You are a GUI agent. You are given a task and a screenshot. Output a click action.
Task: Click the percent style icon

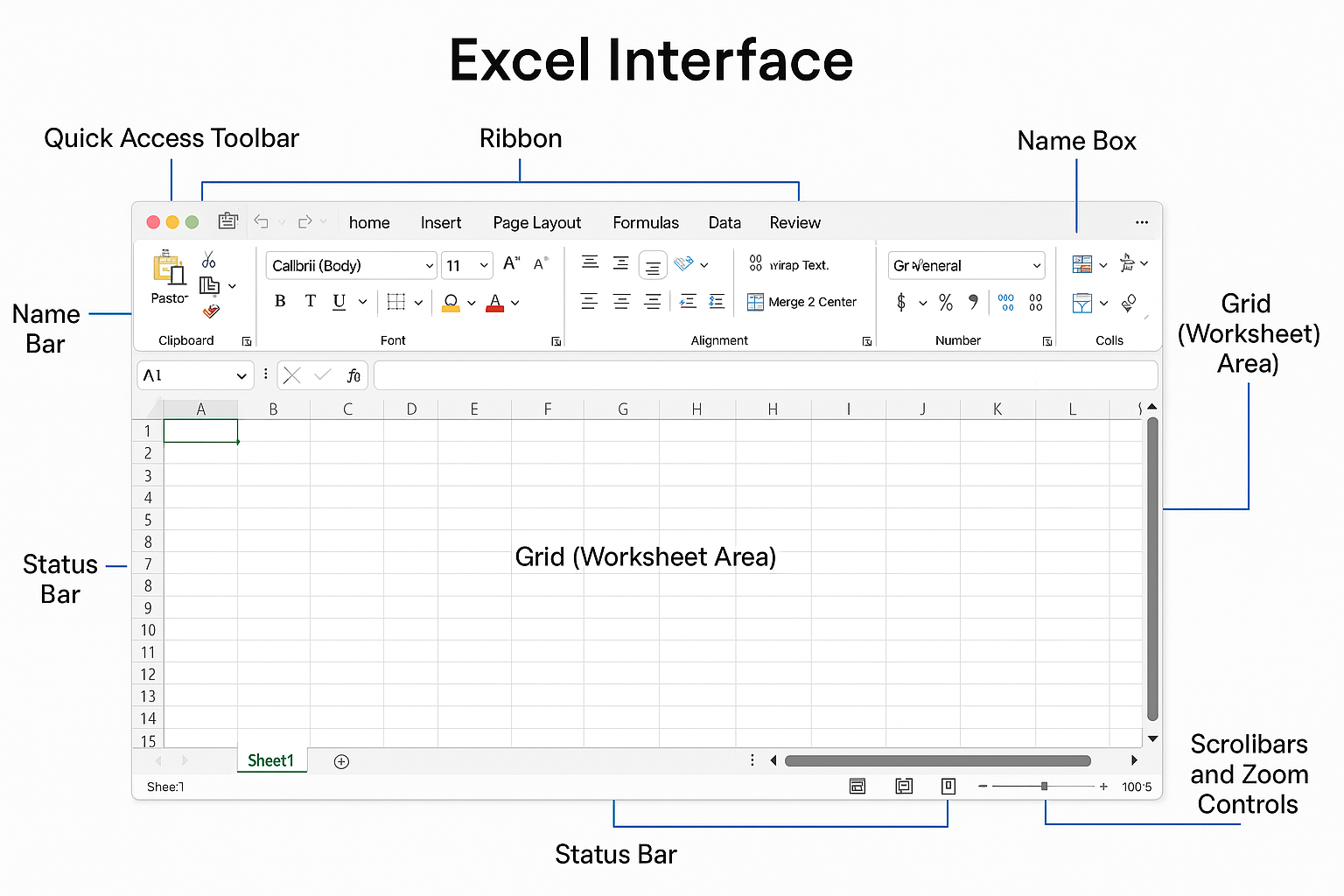pyautogui.click(x=946, y=303)
